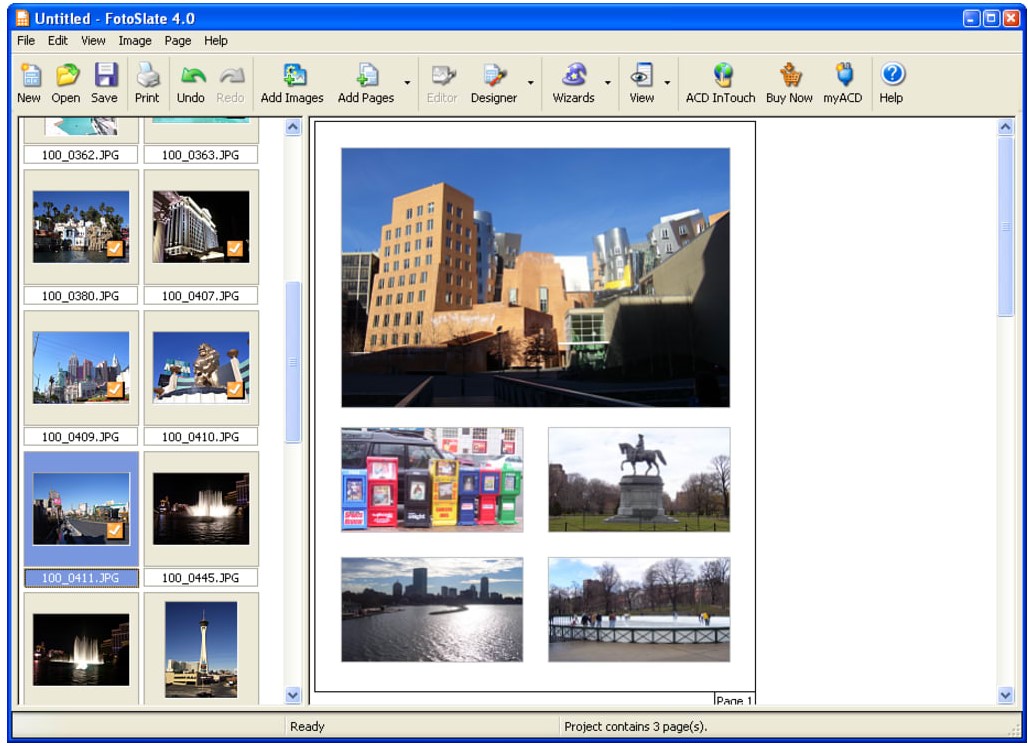Open the Image menu
The width and height of the screenshot is (1028, 746).
[x=135, y=41]
